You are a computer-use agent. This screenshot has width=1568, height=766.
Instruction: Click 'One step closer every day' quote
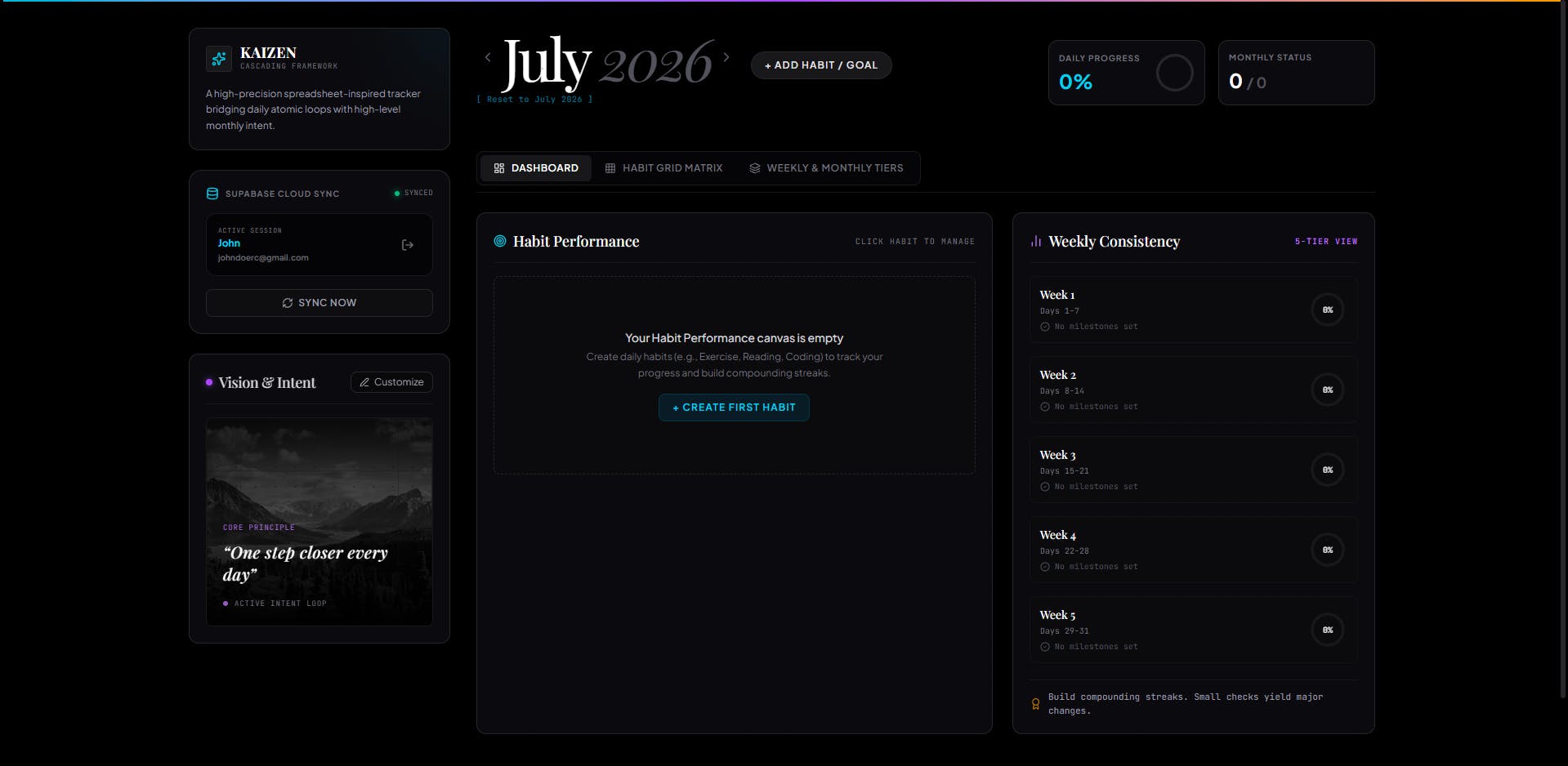click(306, 563)
